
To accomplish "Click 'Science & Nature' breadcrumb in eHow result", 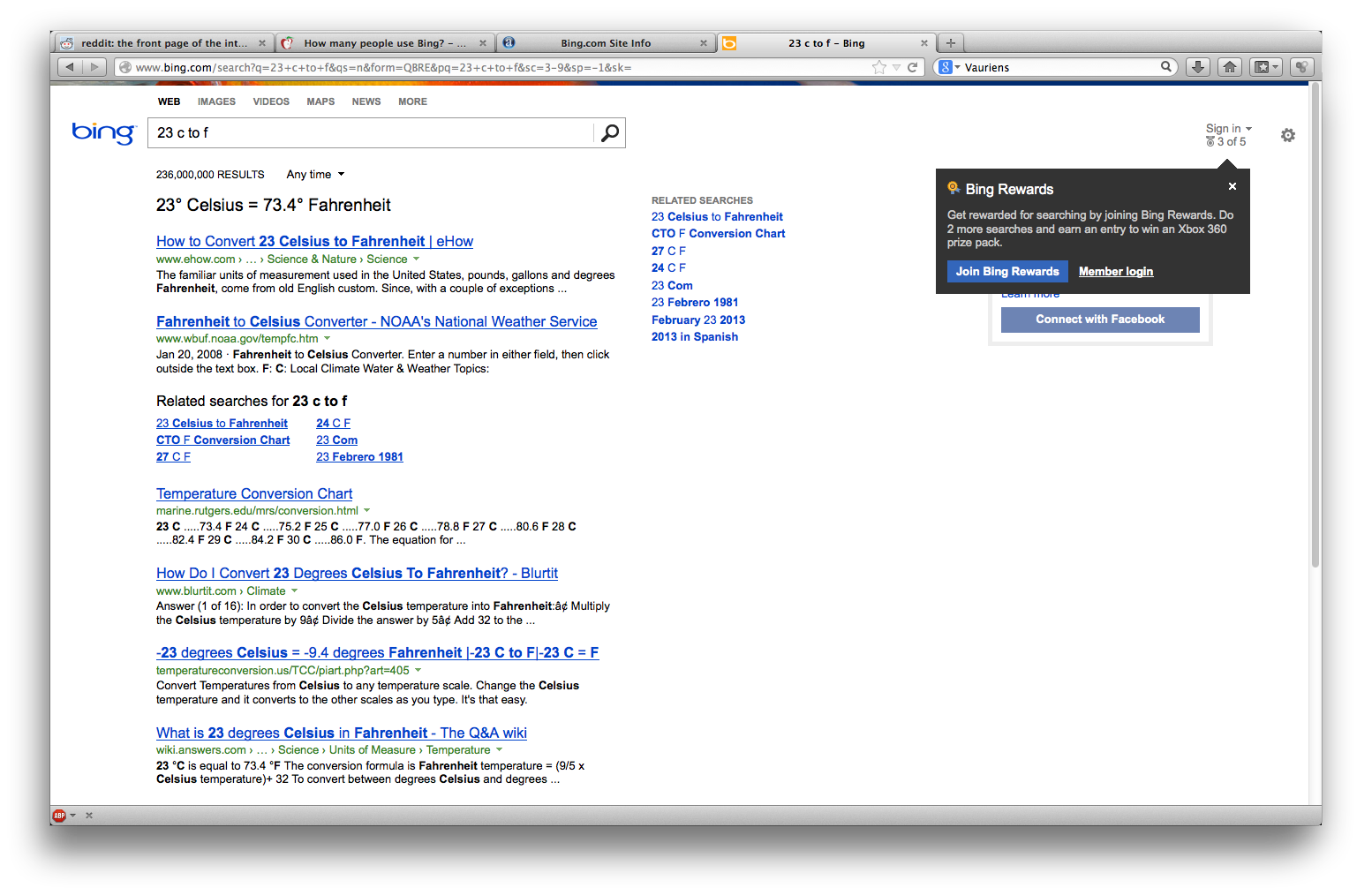I will 312,259.
